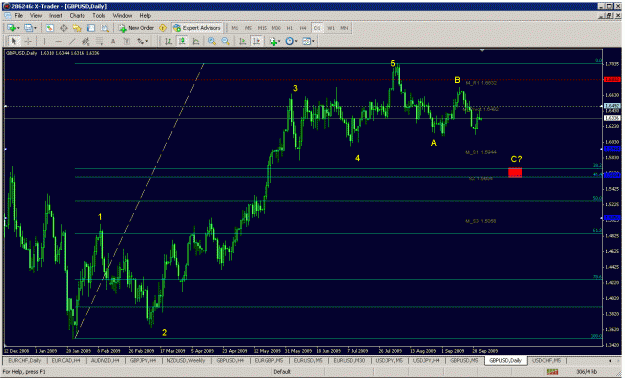625x378 pixels.
Task: Open the Indicators list icon
Action: click(273, 41)
